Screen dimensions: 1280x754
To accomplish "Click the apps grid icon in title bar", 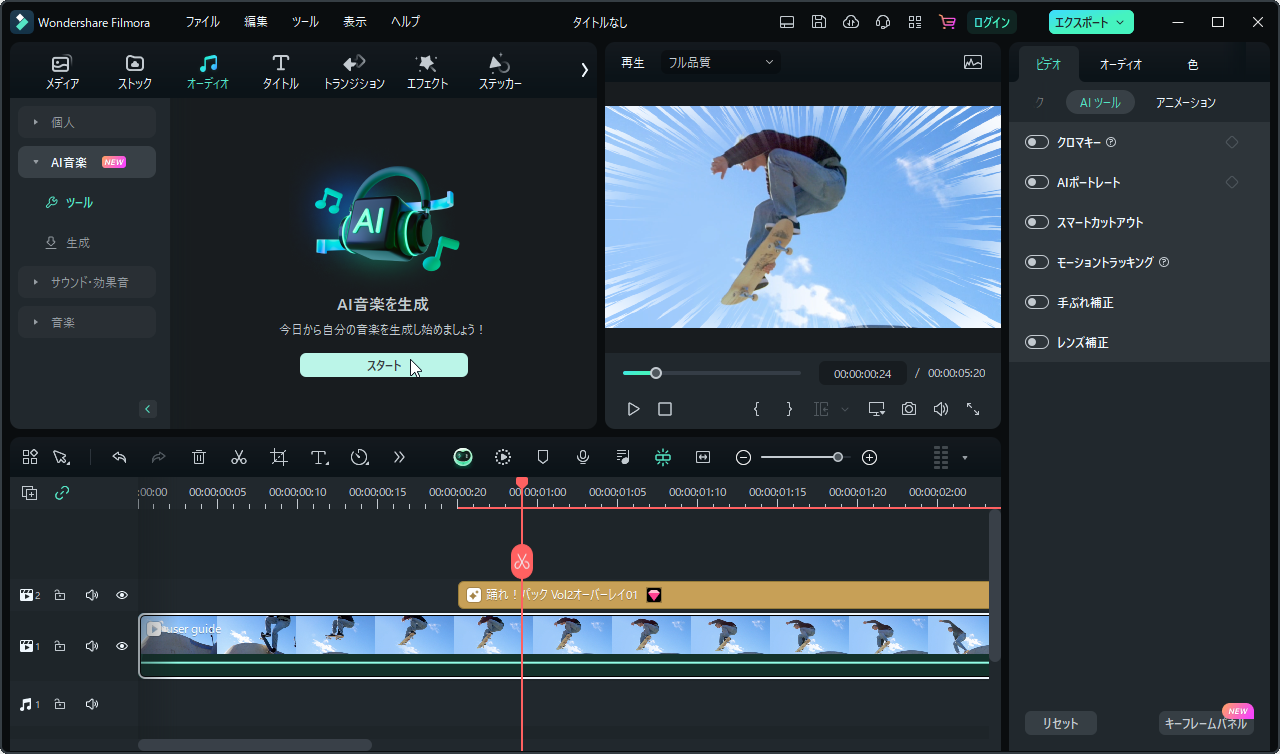I will coord(915,22).
